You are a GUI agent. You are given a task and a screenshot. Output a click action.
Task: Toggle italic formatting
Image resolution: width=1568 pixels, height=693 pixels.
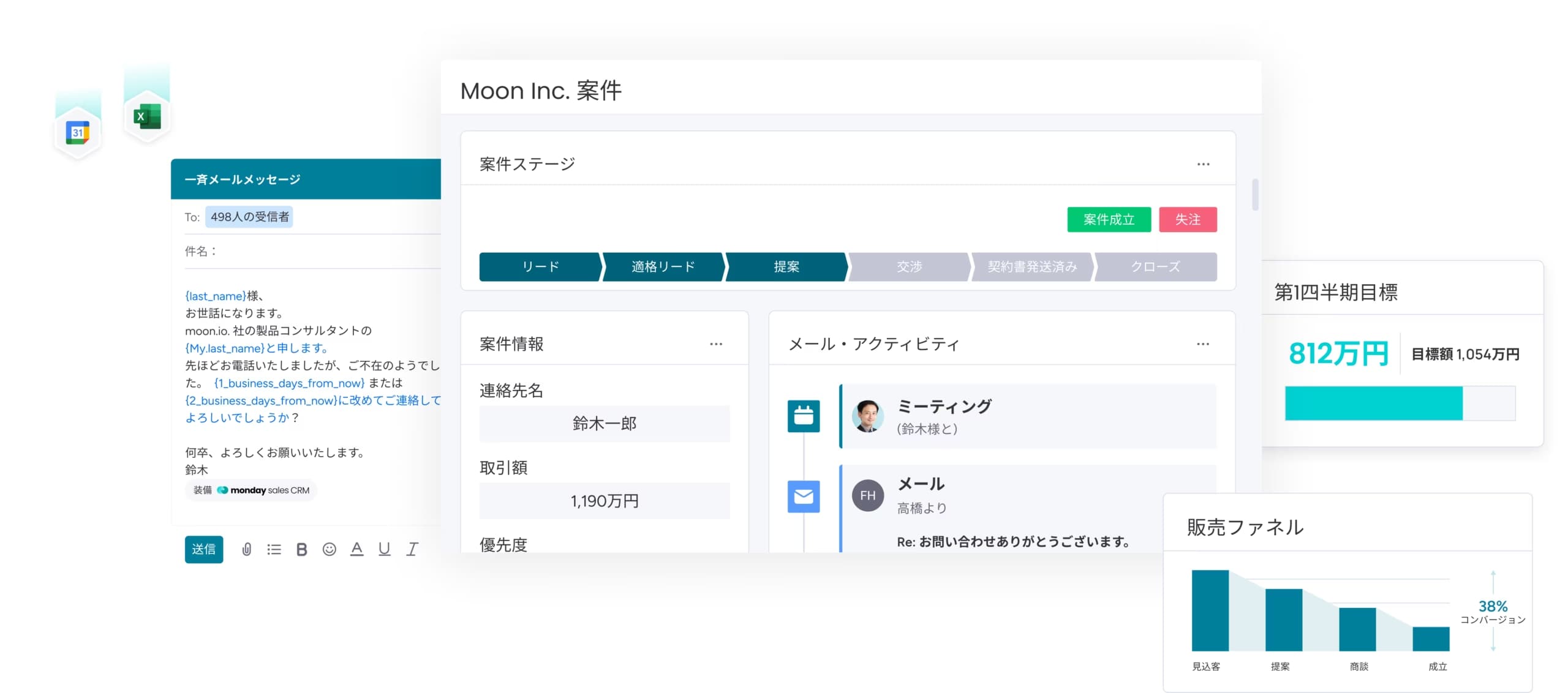point(412,549)
